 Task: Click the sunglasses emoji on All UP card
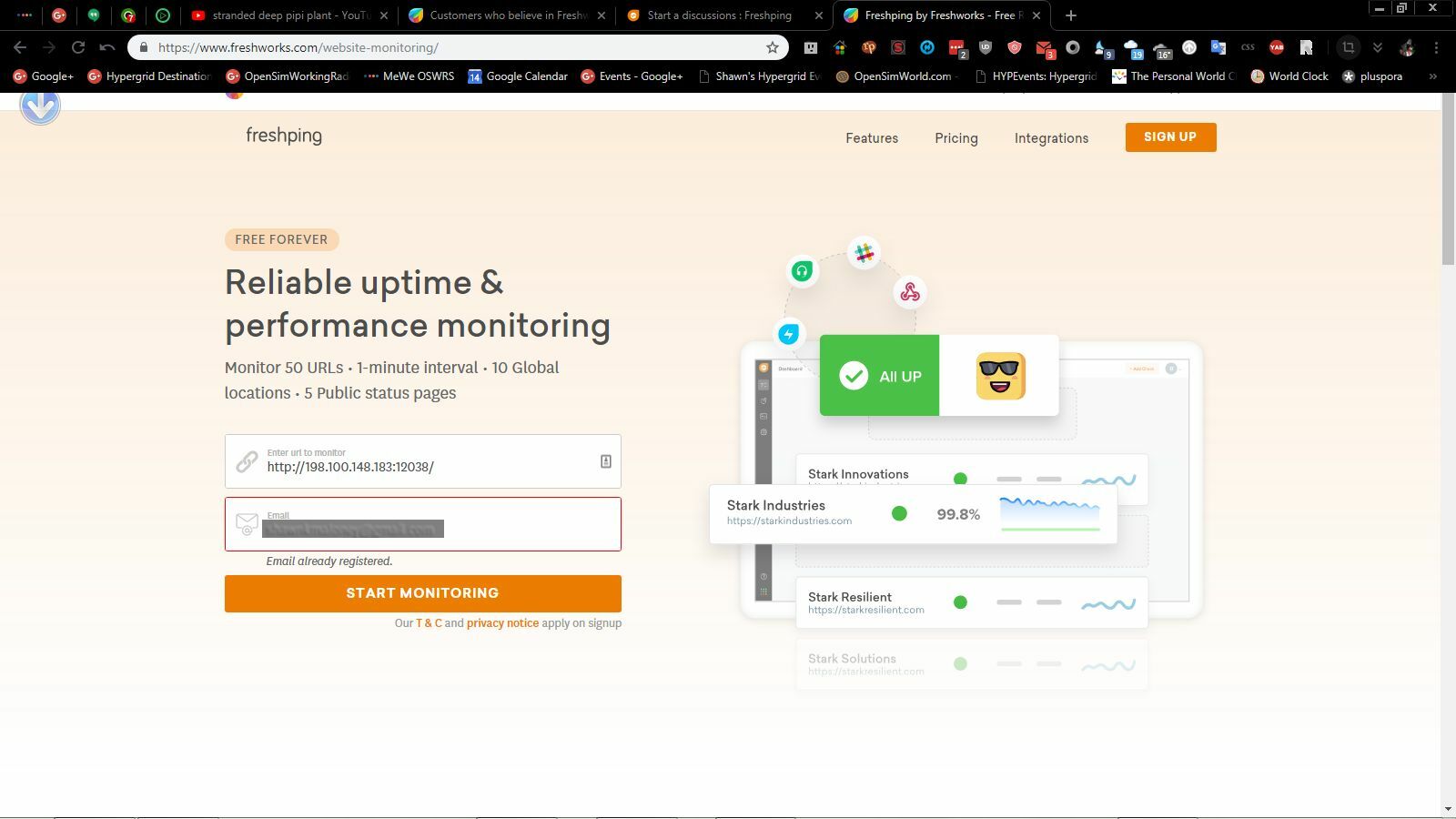tap(1000, 376)
